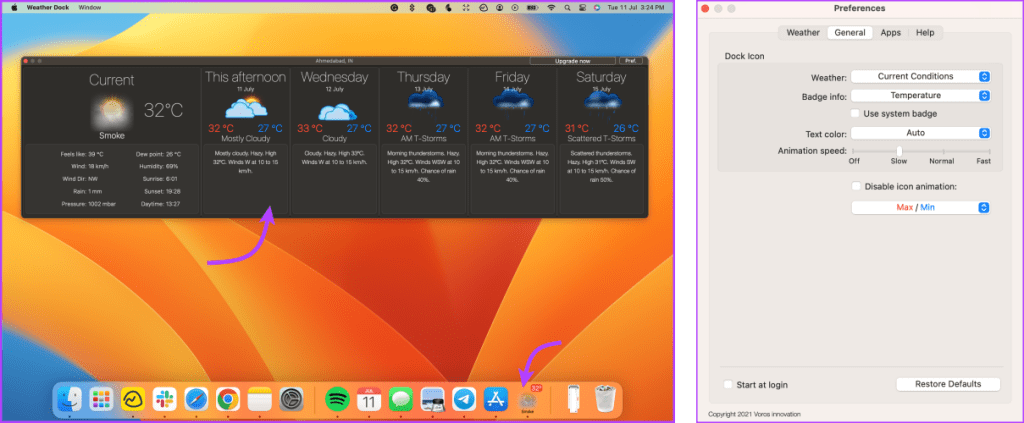The height and width of the screenshot is (423, 1024).
Task: Click the Ahmedabad, IN window title
Action: pos(334,61)
